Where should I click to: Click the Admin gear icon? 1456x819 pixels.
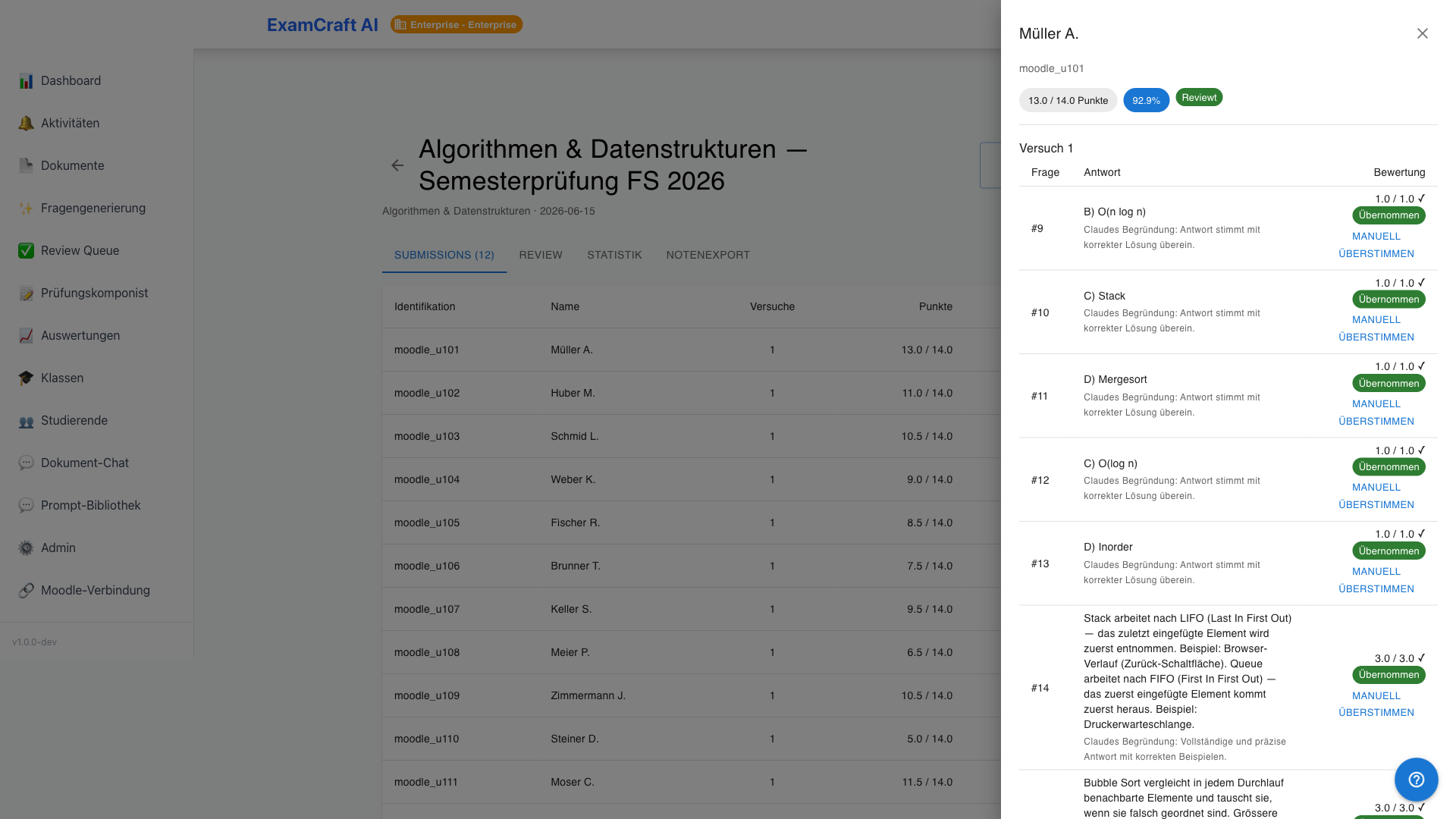pyautogui.click(x=26, y=548)
